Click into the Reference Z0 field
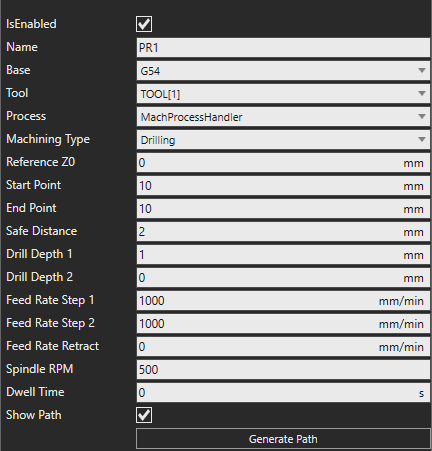This screenshot has height=451, width=432. pos(283,163)
